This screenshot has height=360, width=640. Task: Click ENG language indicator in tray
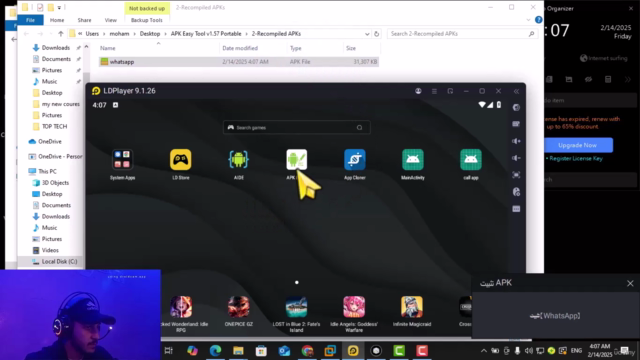[576, 351]
